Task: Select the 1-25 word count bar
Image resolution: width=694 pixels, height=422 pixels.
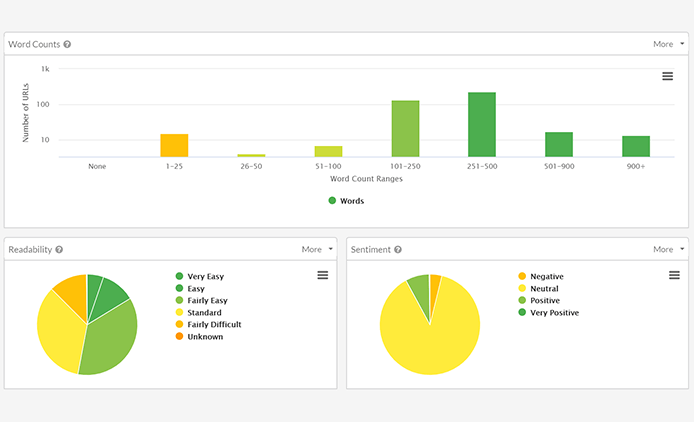Action: 174,145
